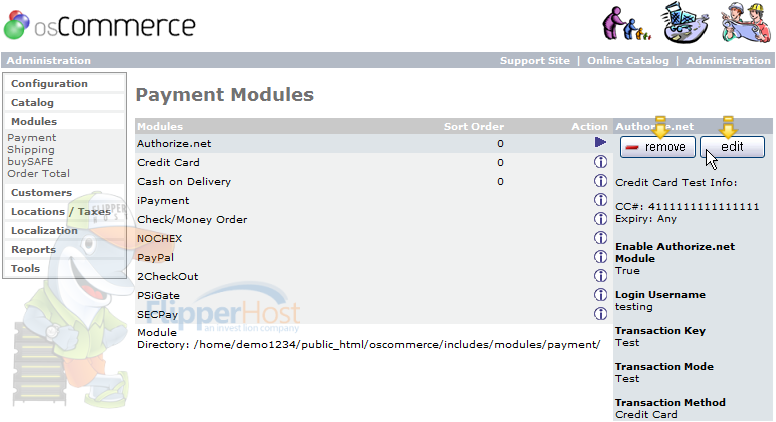This screenshot has width=776, height=422.
Task: Click the Action column header
Action: (589, 126)
